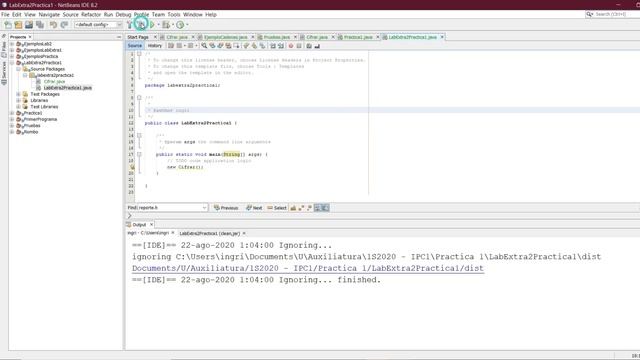
Task: Select the PrimerPrograma project in tree
Action: pos(40,119)
